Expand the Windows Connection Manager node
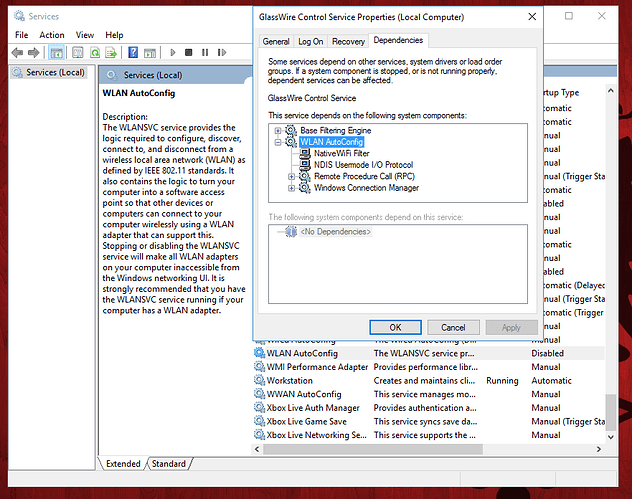The height and width of the screenshot is (499, 632). click(x=292, y=187)
